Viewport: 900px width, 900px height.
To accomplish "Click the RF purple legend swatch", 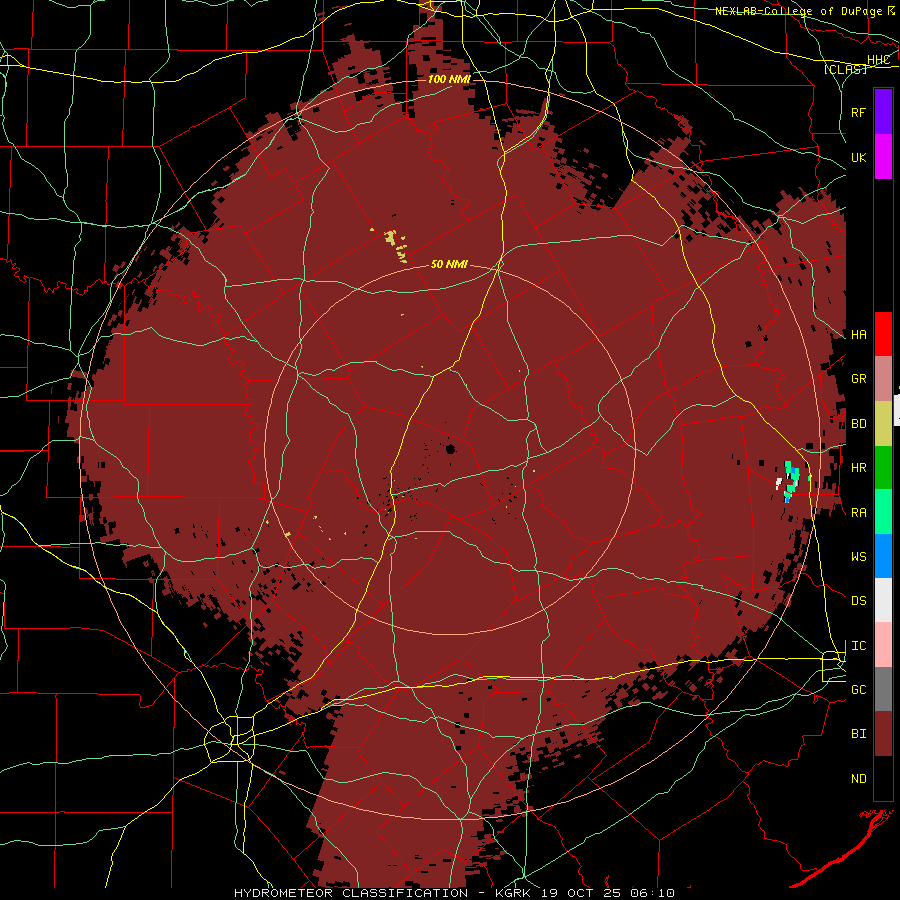I will pyautogui.click(x=883, y=112).
